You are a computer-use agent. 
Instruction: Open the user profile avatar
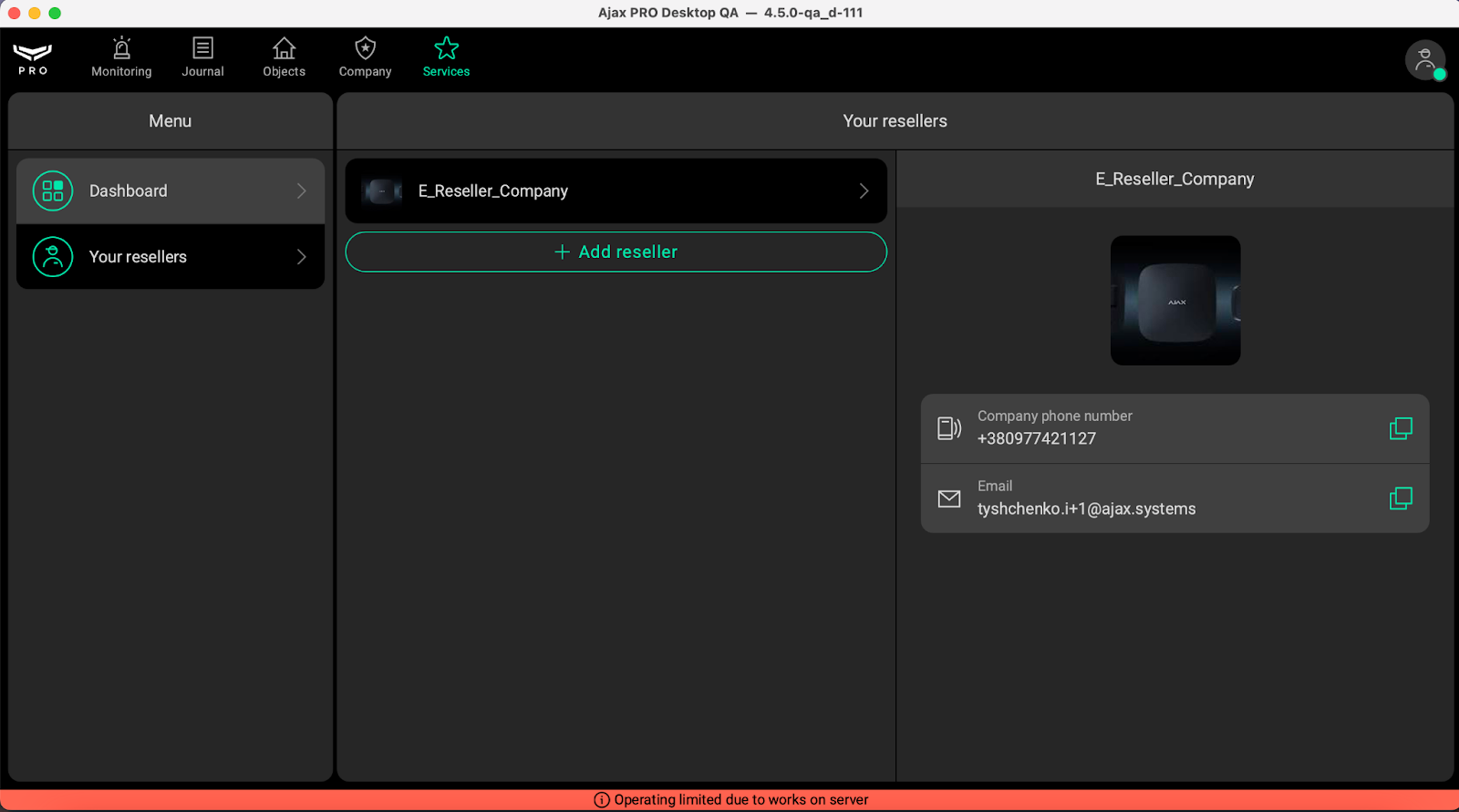(1424, 60)
